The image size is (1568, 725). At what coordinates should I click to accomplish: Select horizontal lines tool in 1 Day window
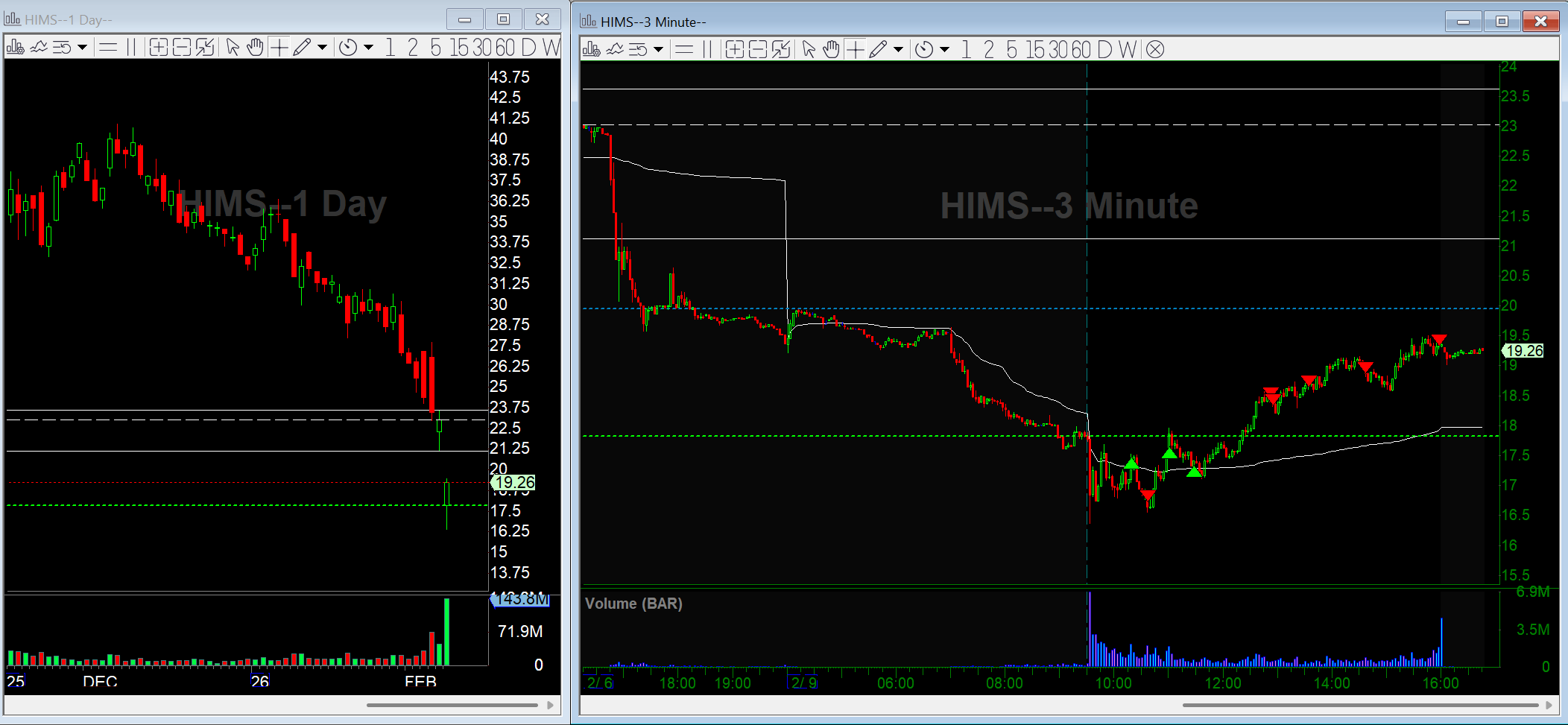(108, 48)
